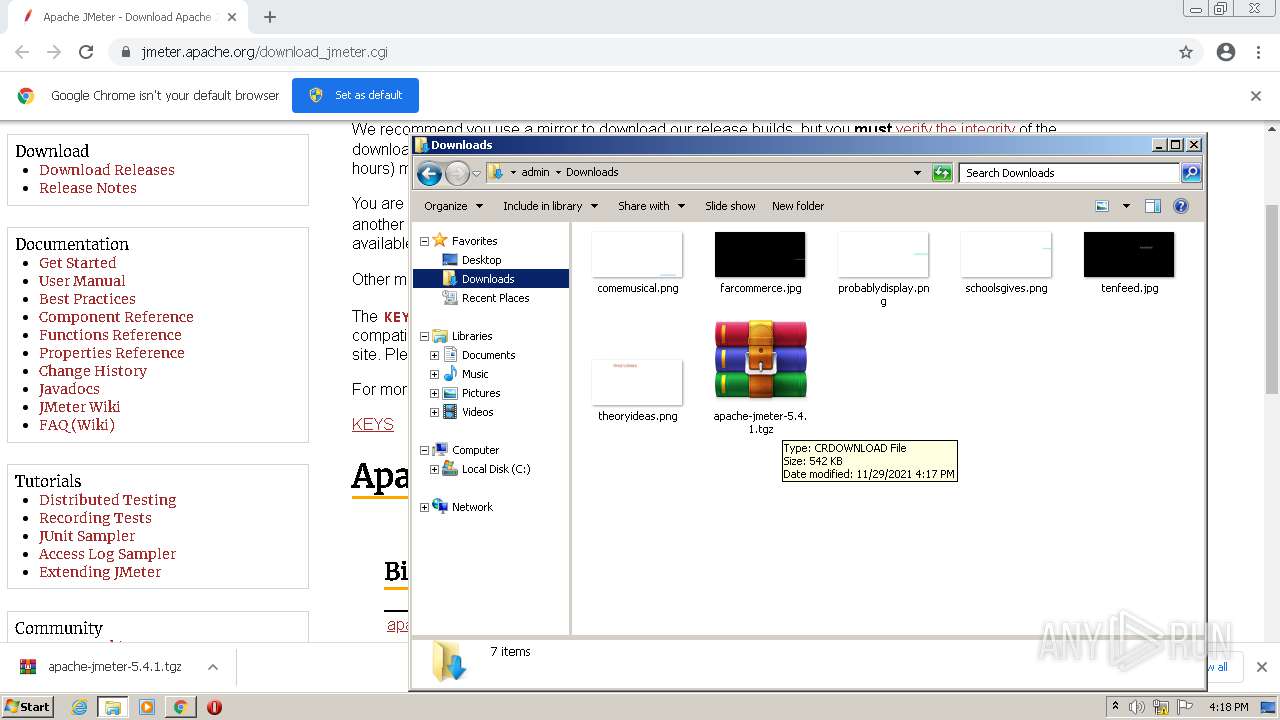The image size is (1280, 720).
Task: Open address bar history dropdown
Action: (x=917, y=173)
